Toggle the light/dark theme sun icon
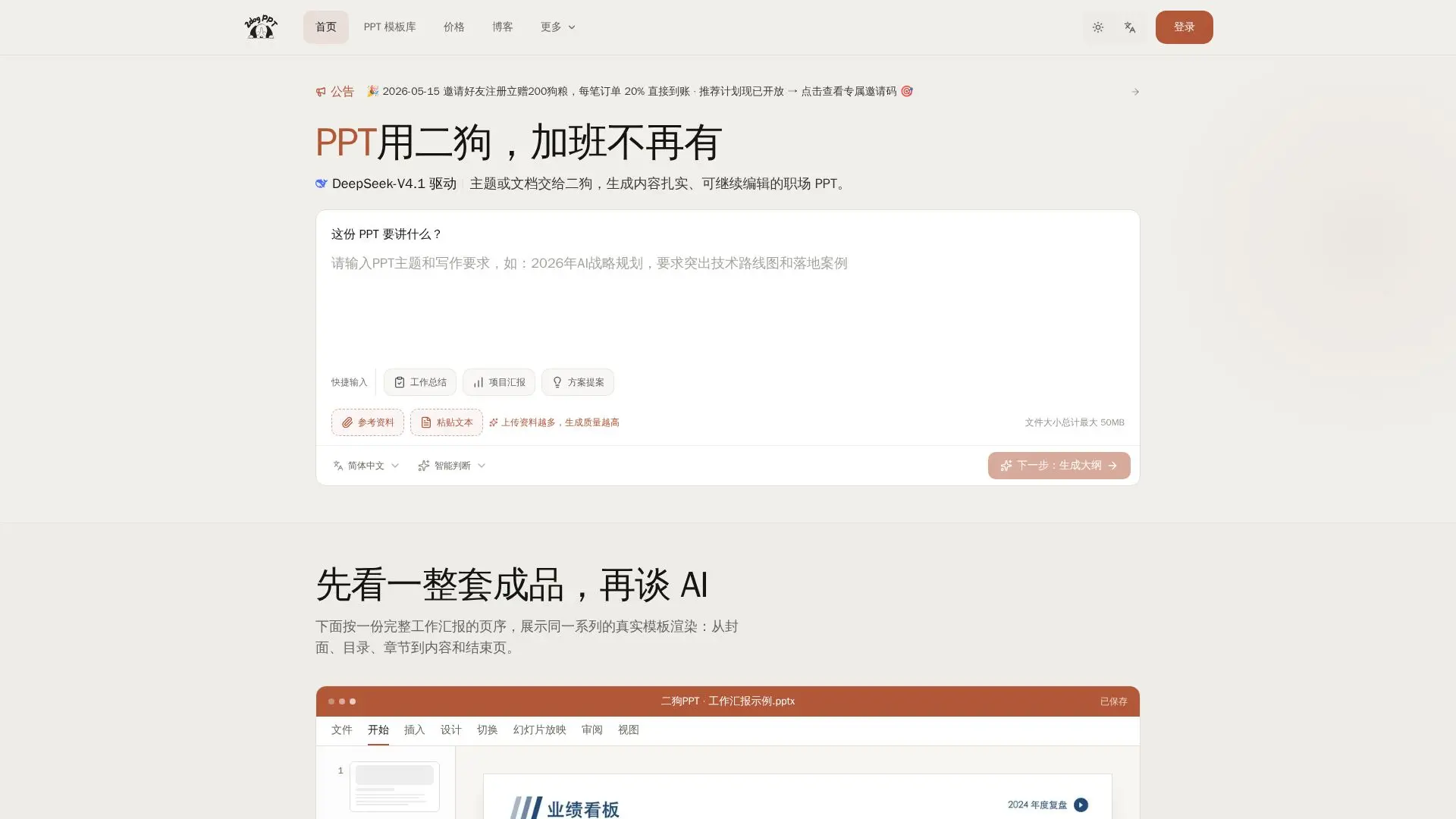The image size is (1456, 819). (x=1097, y=27)
